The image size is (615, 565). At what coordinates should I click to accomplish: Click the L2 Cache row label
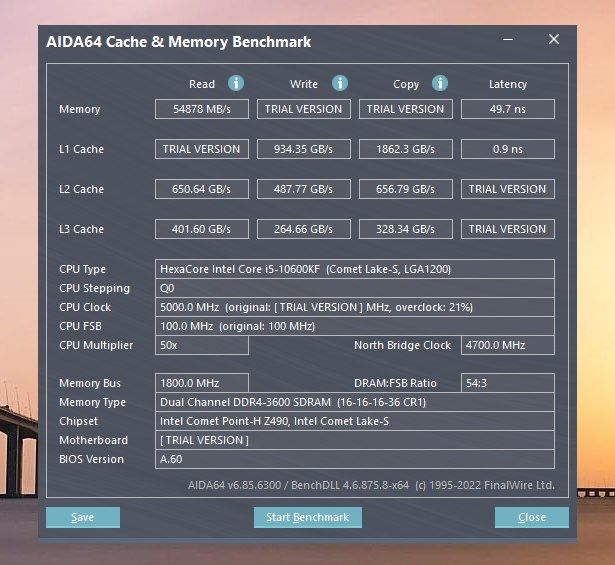[81, 189]
